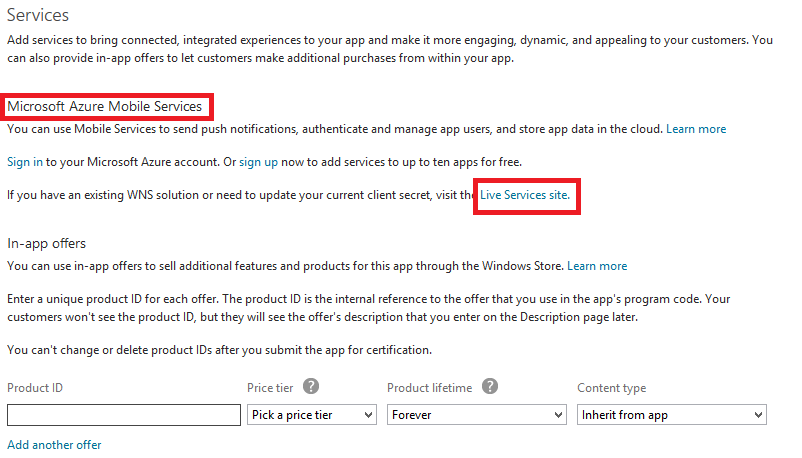Screen dimensions: 802x458
Task: Focus the Product ID input field
Action: pos(124,415)
